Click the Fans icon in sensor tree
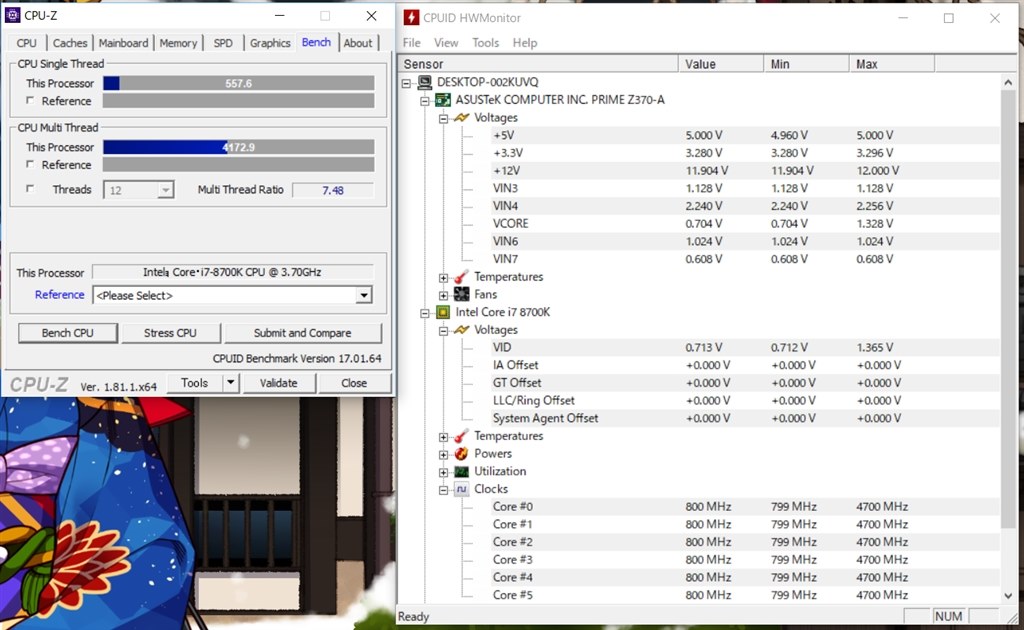1024x630 pixels. 461,294
